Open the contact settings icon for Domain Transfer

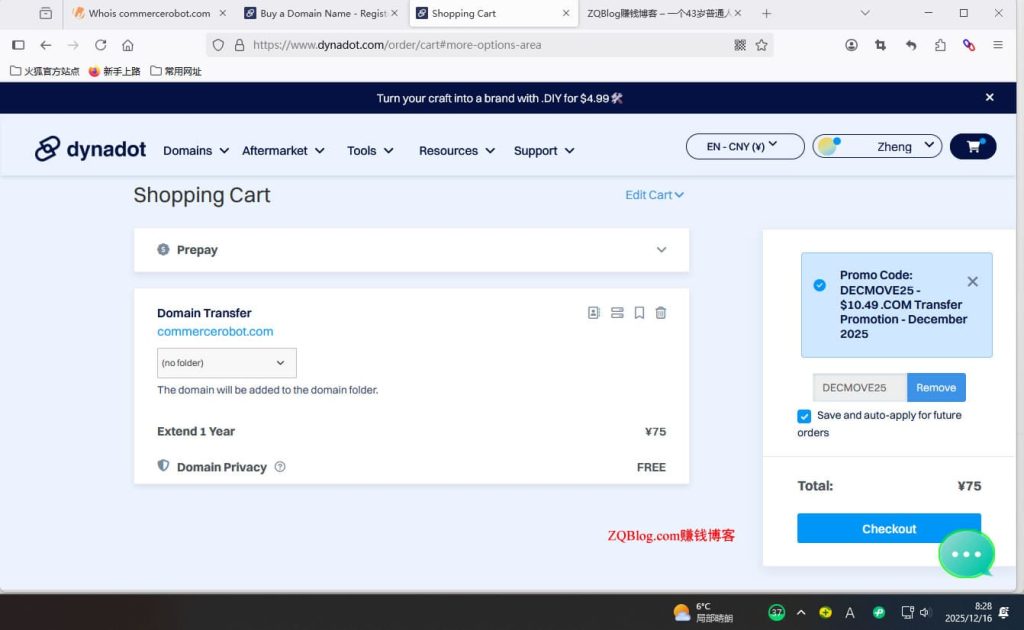pos(594,313)
